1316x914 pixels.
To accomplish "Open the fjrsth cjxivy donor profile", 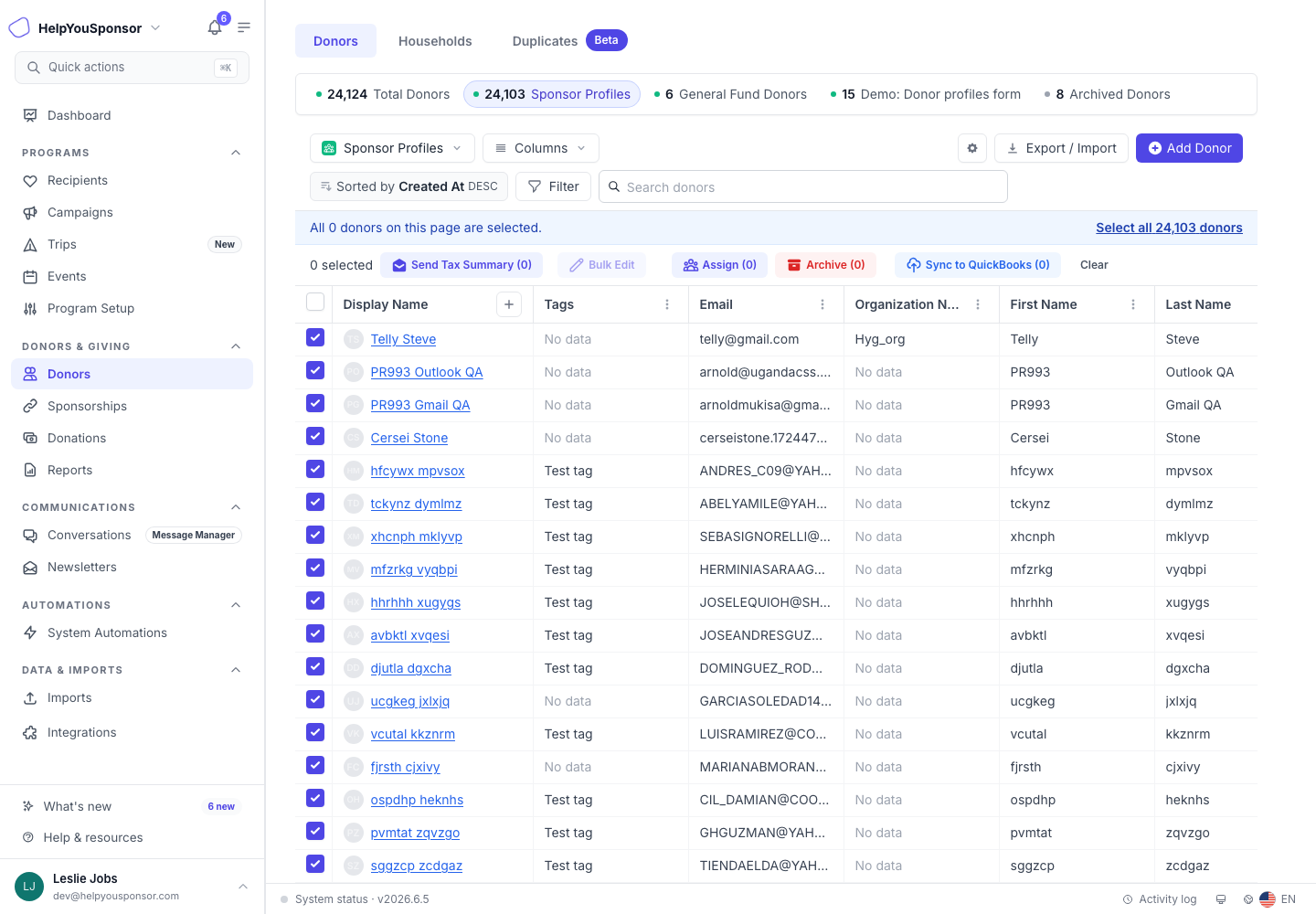I will pos(405,767).
